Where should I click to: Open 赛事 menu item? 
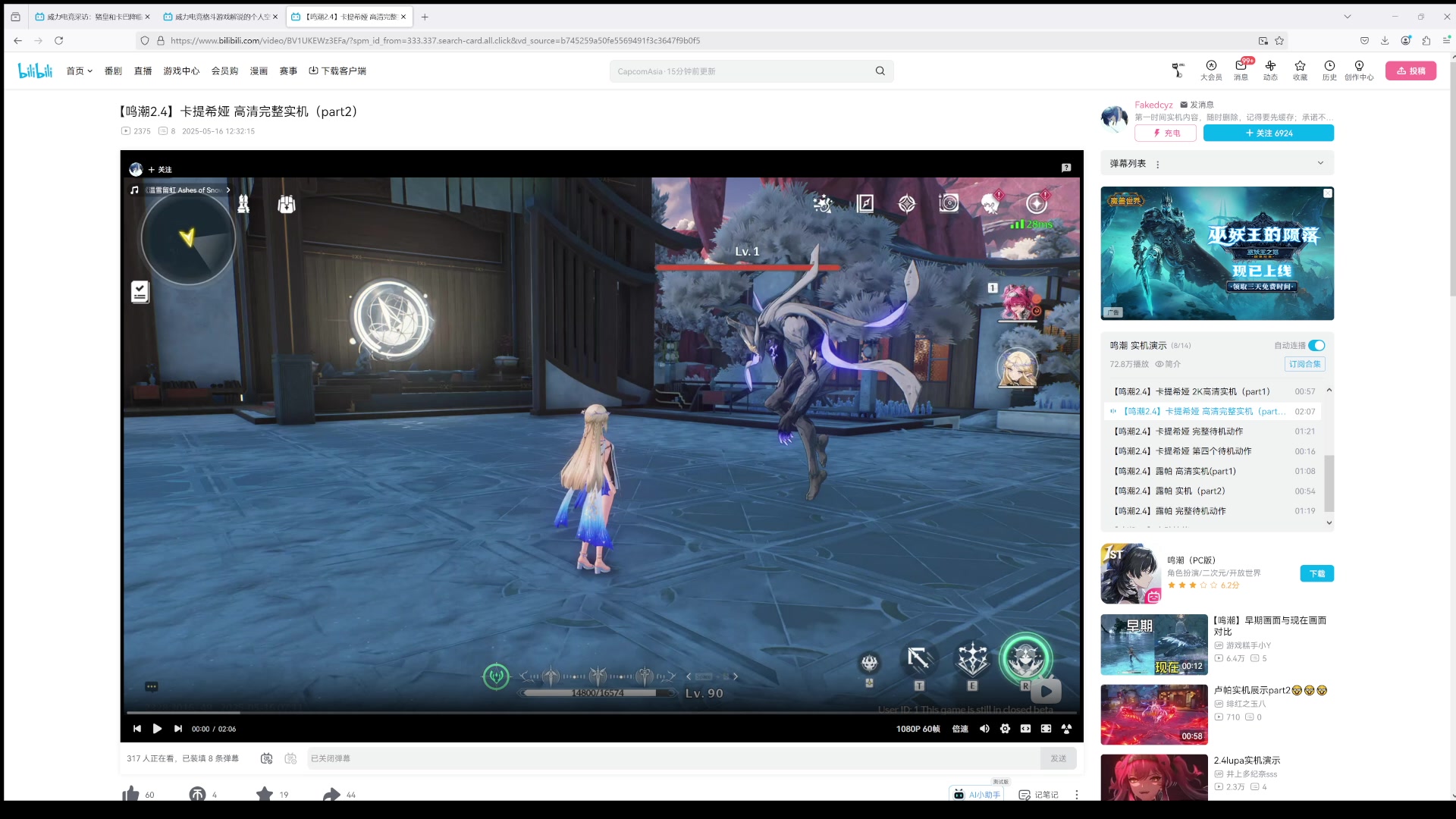pos(288,71)
